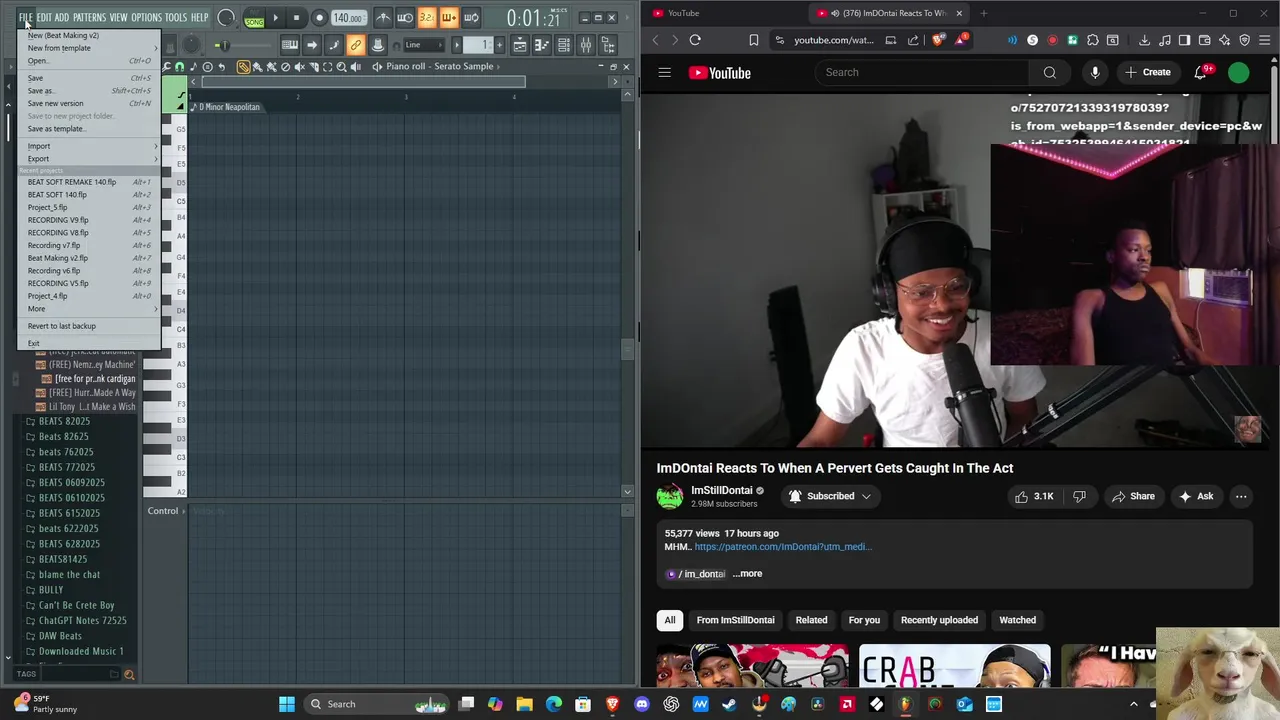Toggle the SONG/PAT mode switch
This screenshot has height=720, width=1280.
click(254, 18)
